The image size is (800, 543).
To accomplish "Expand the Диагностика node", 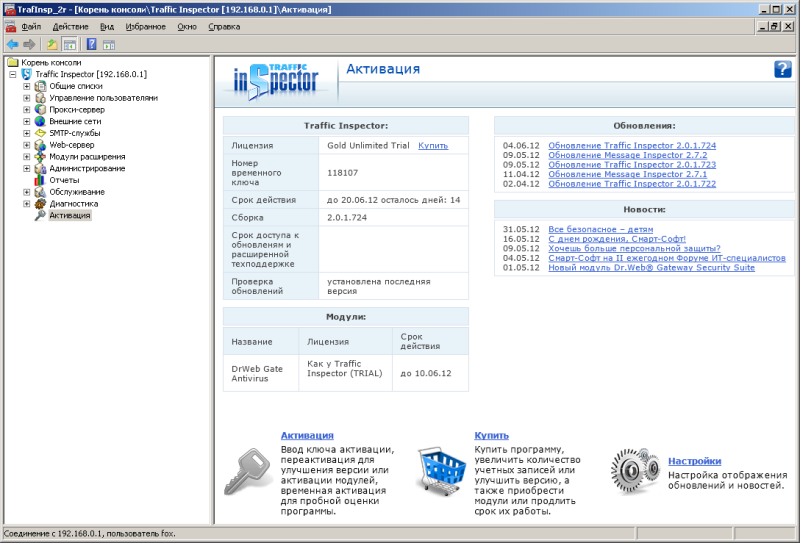I will point(27,204).
